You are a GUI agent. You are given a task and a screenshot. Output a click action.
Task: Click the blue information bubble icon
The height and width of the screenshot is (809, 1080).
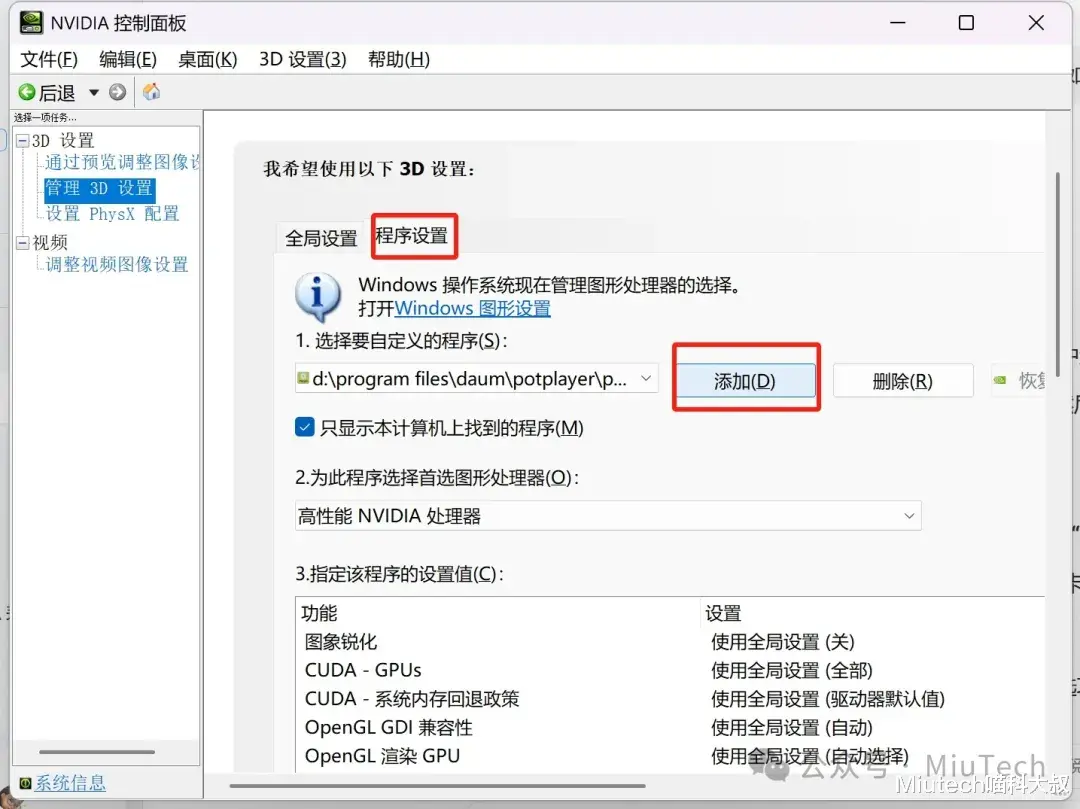click(318, 297)
